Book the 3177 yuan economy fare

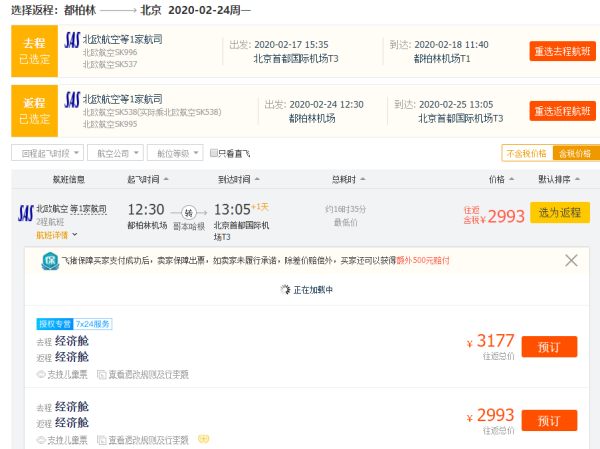click(x=549, y=347)
